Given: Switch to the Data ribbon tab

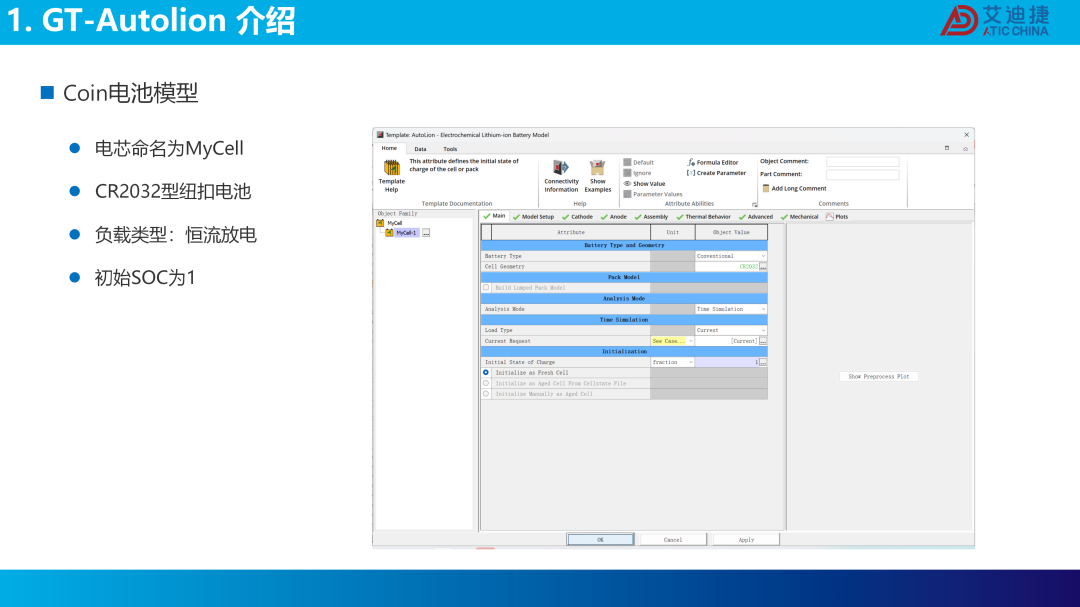Looking at the screenshot, I should coord(420,149).
